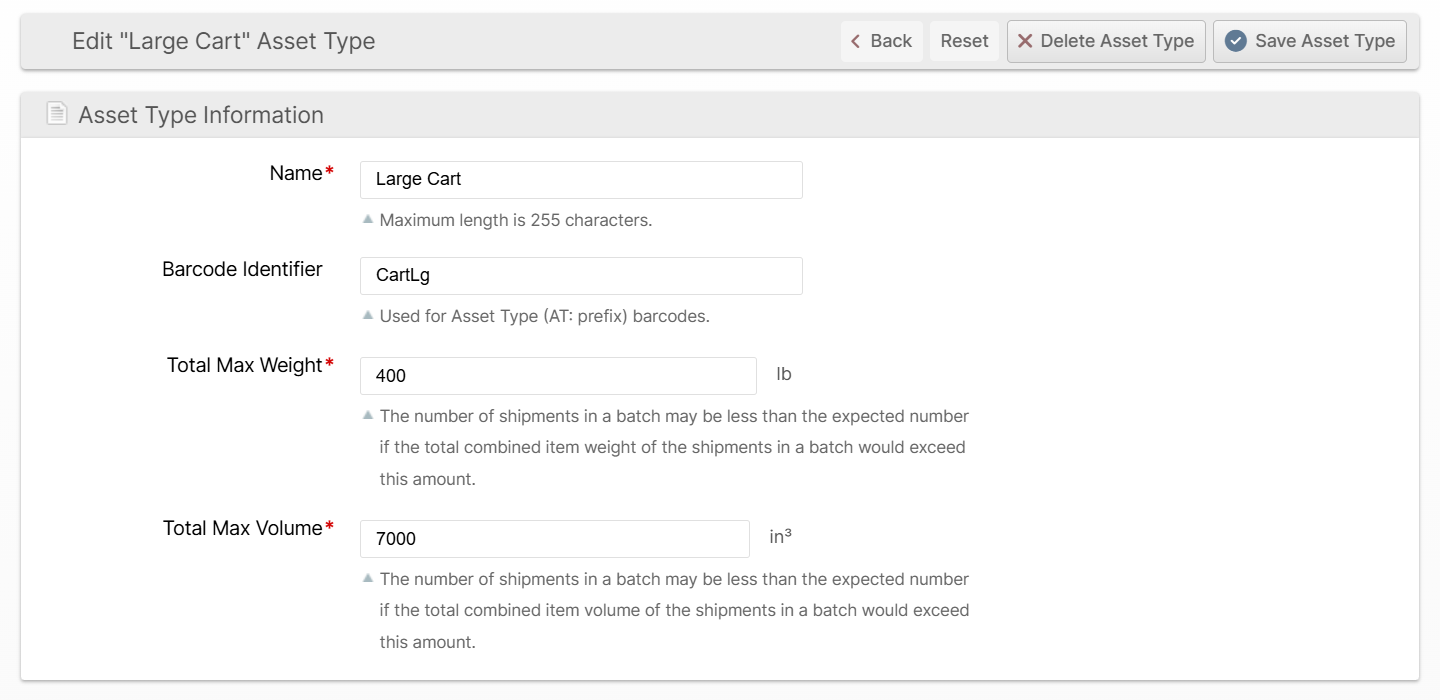
Task: Click the checkmark icon on Save Asset Type
Action: (1236, 41)
